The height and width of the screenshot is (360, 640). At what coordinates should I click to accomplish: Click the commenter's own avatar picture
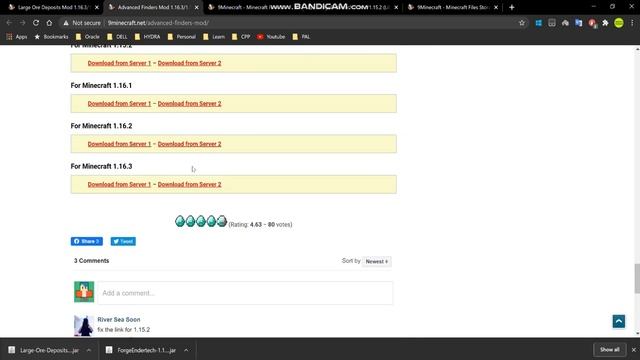[84, 292]
